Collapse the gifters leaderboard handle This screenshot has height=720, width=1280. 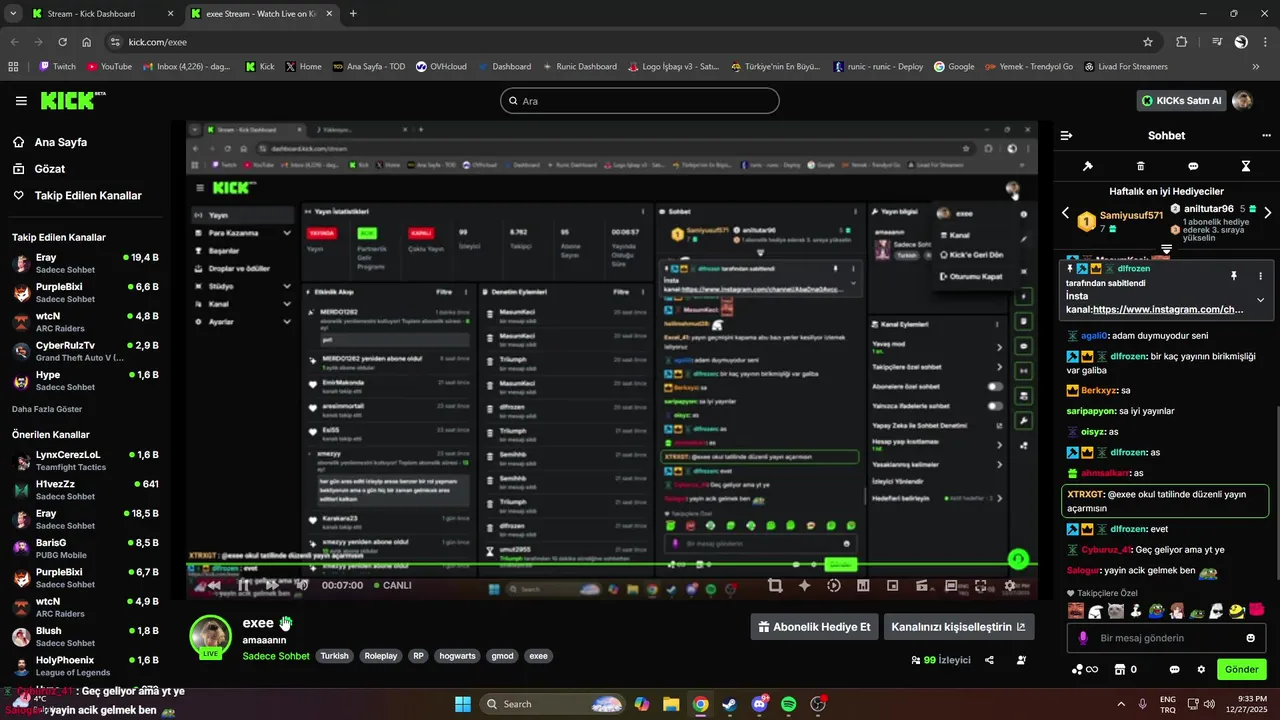click(1166, 248)
